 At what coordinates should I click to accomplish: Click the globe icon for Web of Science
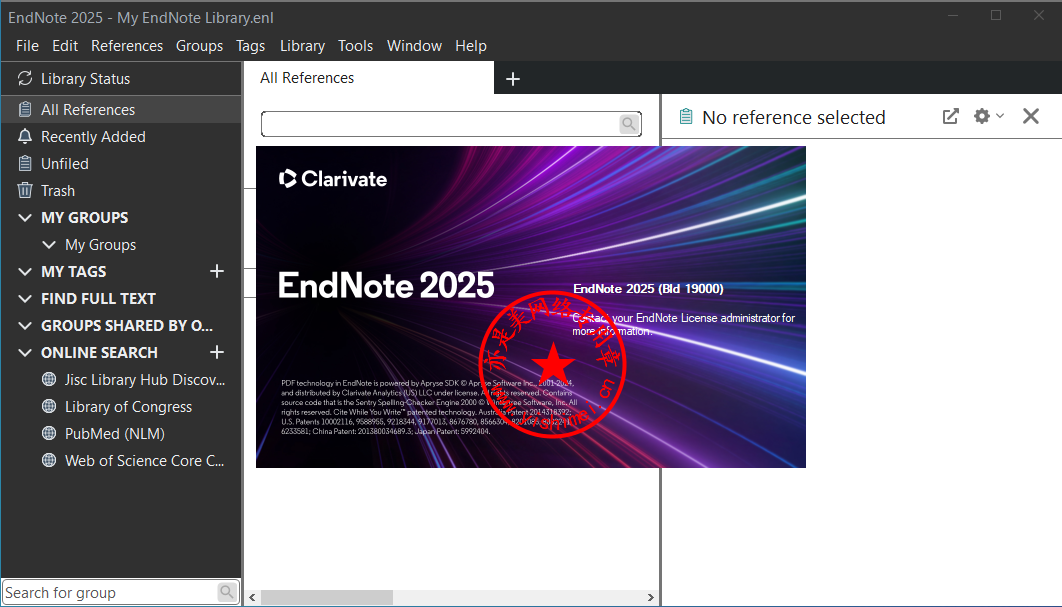coord(49,461)
